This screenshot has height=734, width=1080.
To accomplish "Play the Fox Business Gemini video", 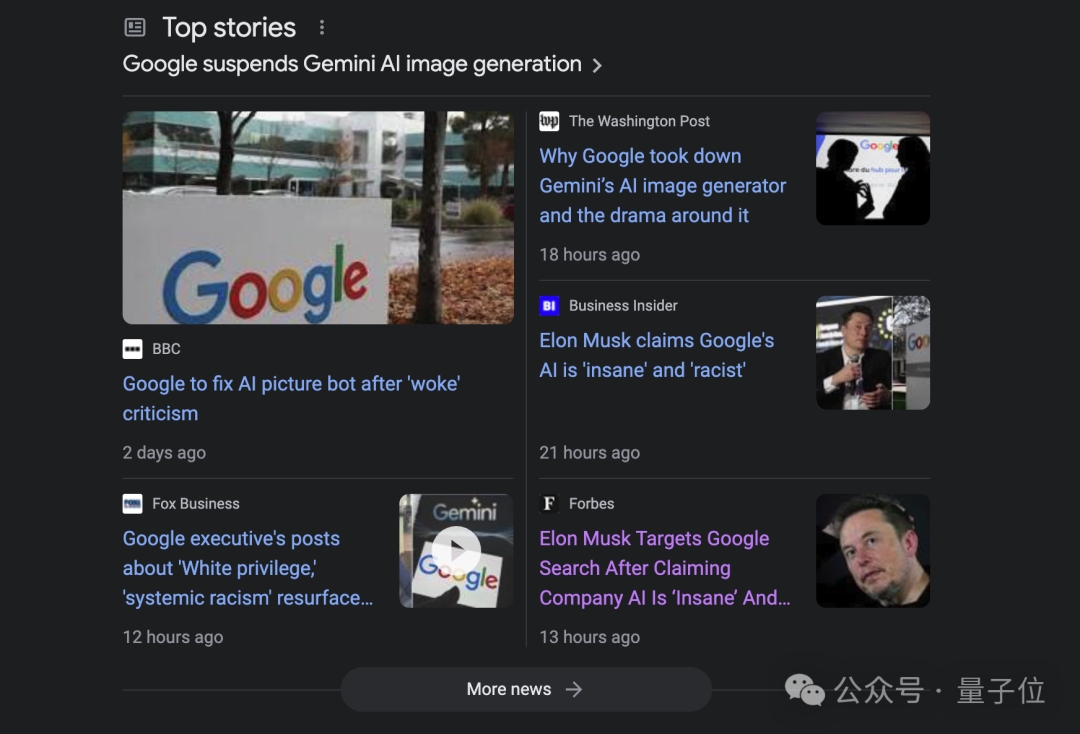I will click(x=456, y=551).
